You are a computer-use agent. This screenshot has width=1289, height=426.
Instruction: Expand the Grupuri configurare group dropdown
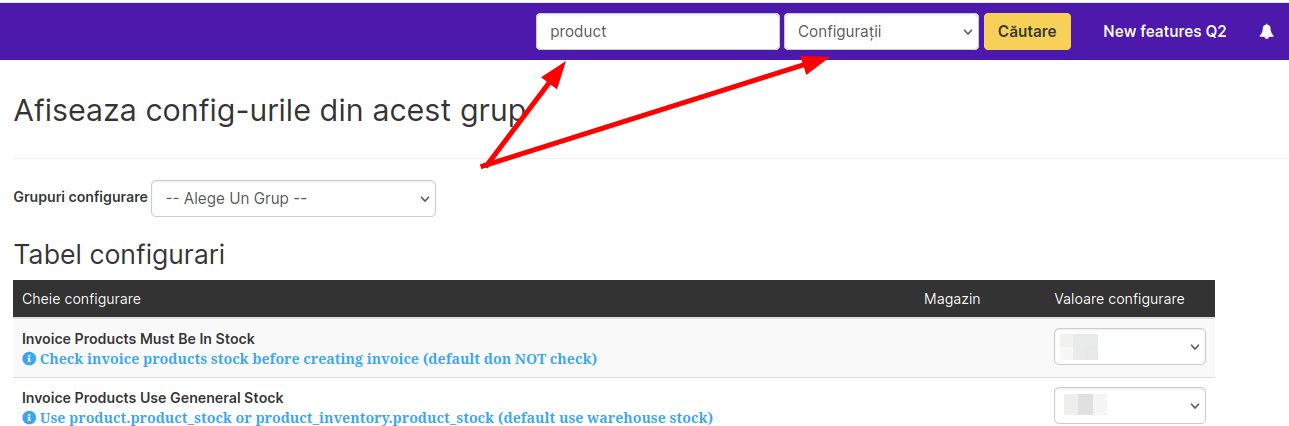293,198
